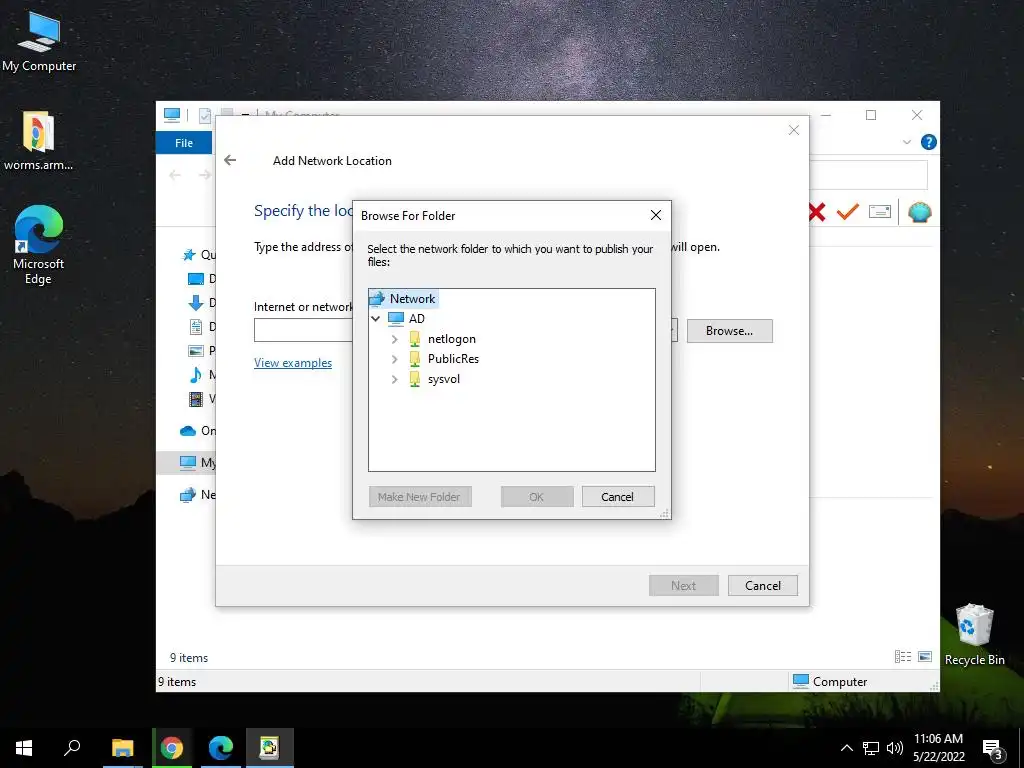Click the Network globe icon in the tree
Image resolution: width=1024 pixels, height=768 pixels.
point(377,298)
